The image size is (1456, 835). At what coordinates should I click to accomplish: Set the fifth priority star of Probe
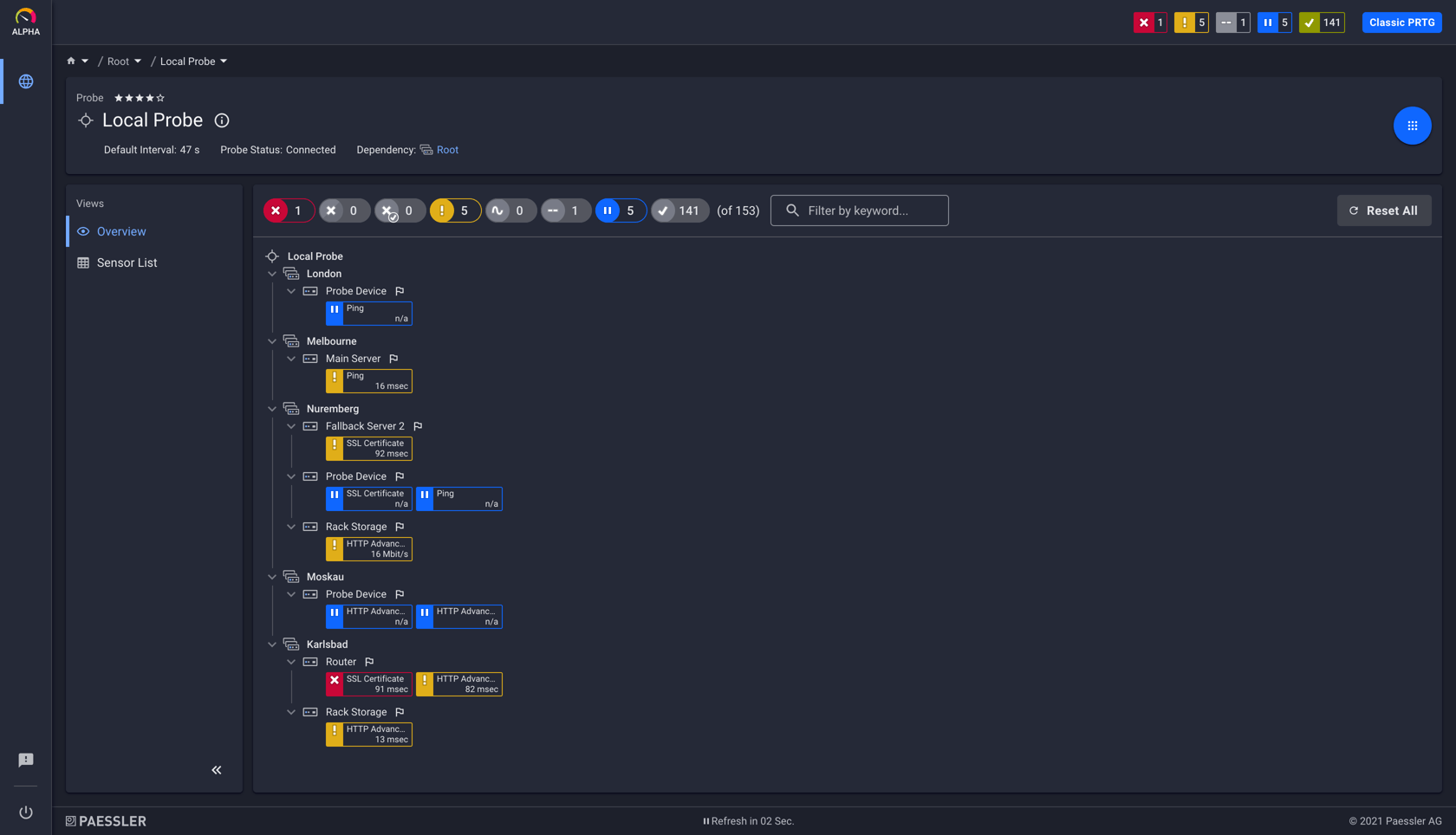[160, 98]
